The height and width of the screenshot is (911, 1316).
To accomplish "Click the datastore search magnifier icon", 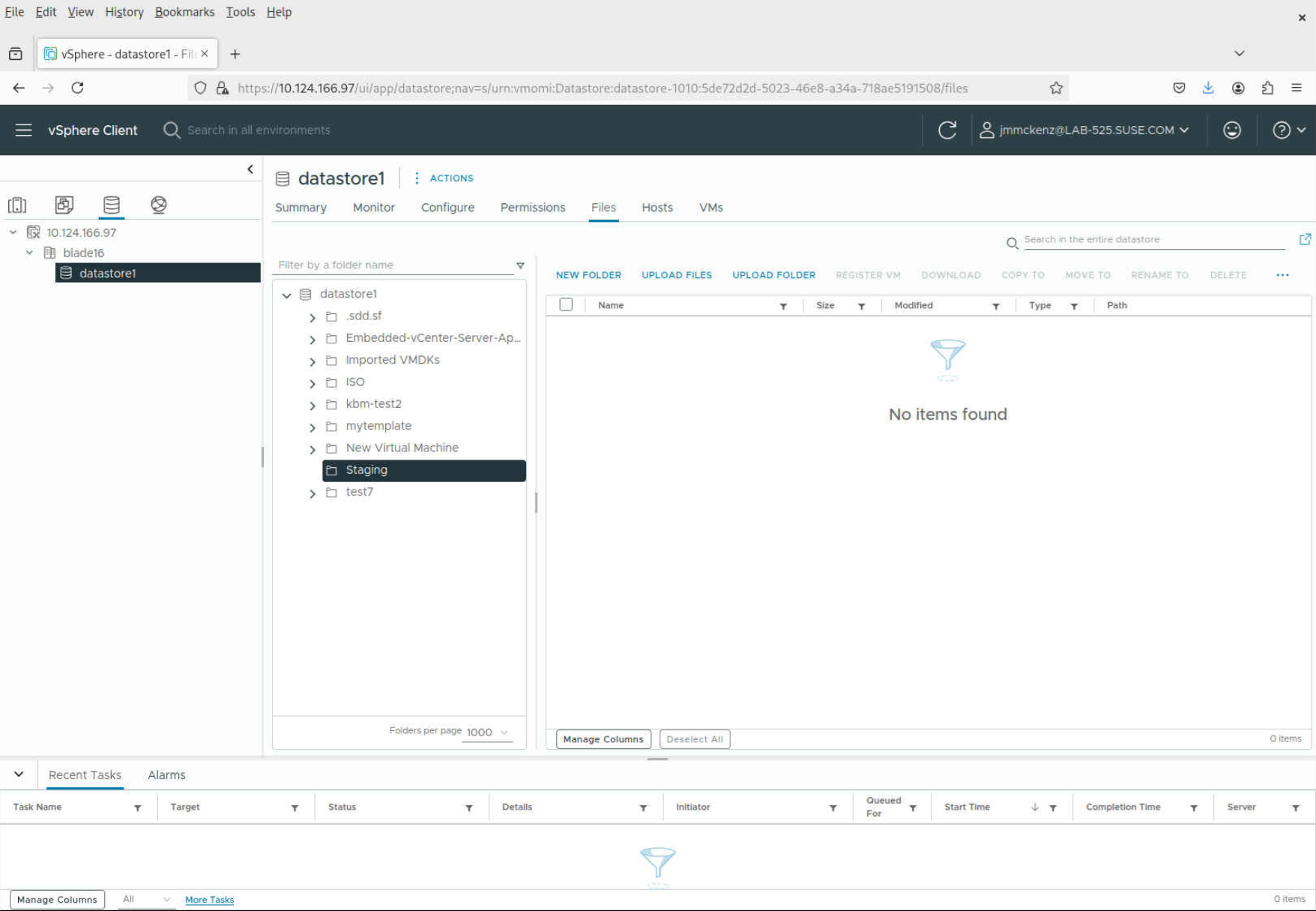I will tap(1012, 243).
